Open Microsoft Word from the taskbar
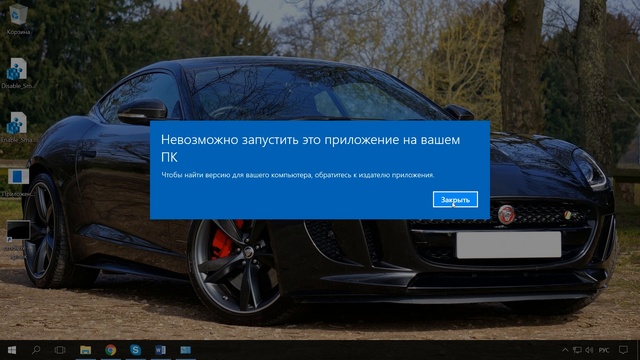The width and height of the screenshot is (640, 360). 160,350
